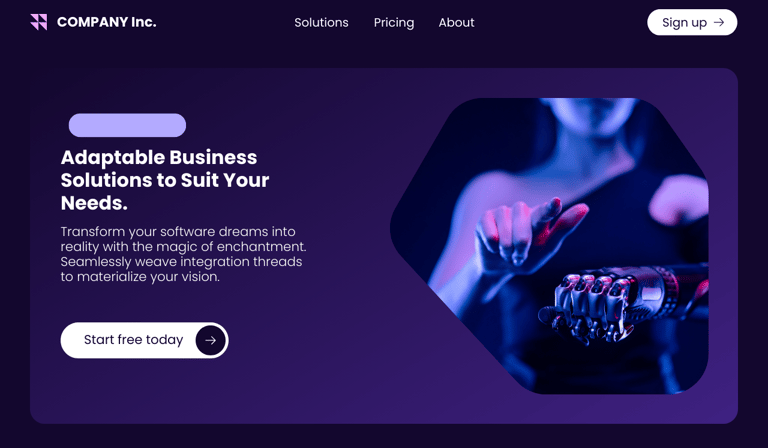Click the Sign up button
Viewport: 768px width, 448px height.
692,22
